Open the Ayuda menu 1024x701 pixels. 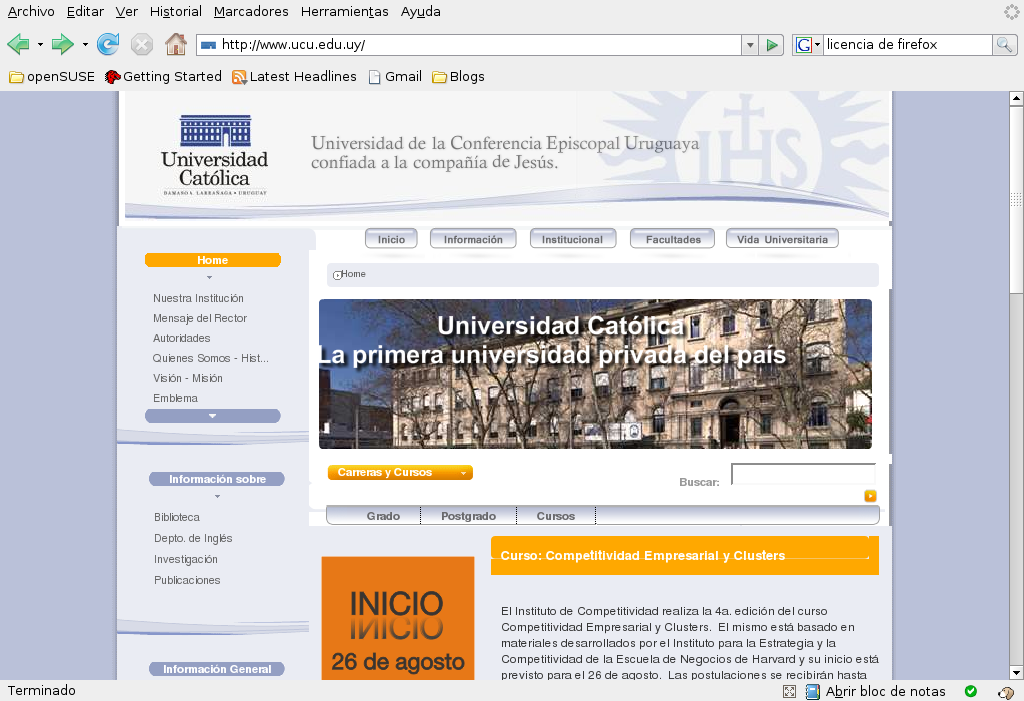(x=421, y=12)
